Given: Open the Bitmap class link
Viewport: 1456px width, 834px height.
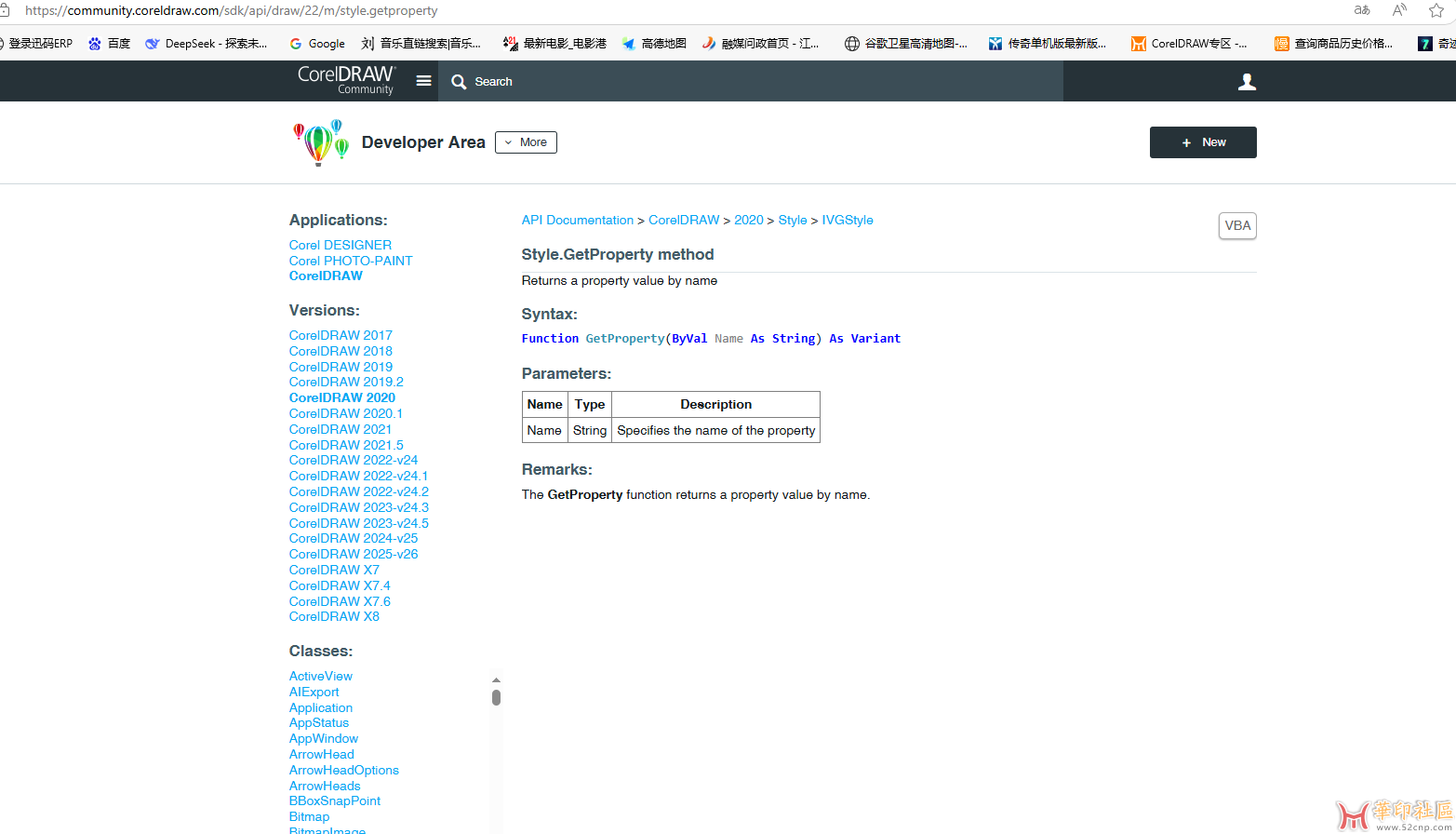Looking at the screenshot, I should (x=309, y=816).
